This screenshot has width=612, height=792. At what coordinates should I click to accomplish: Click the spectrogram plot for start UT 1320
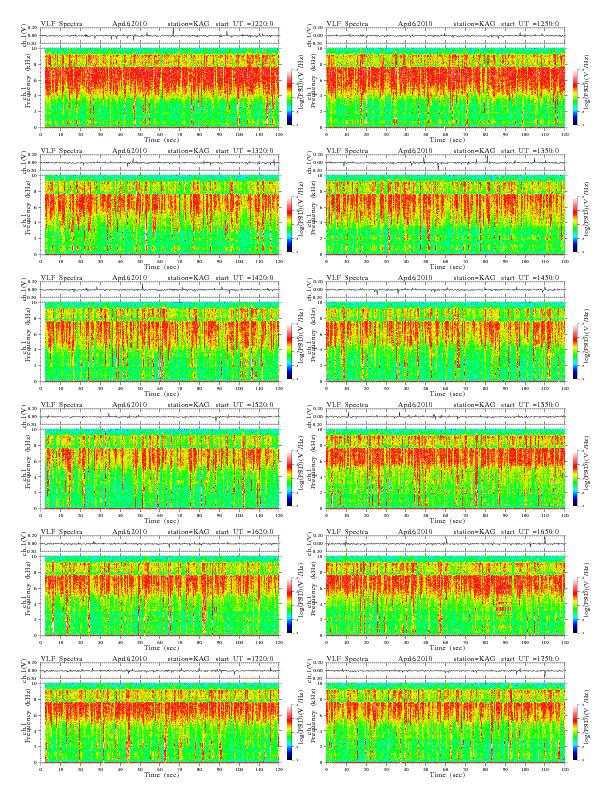(x=160, y=215)
